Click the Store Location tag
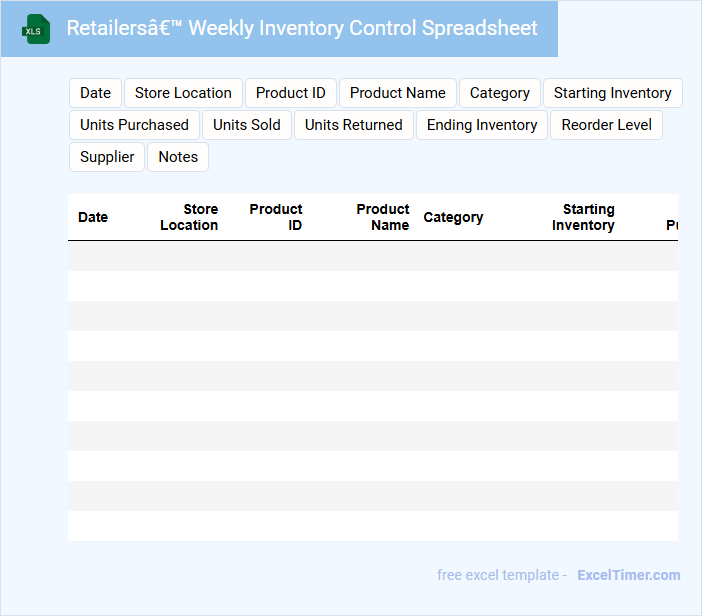 183,93
